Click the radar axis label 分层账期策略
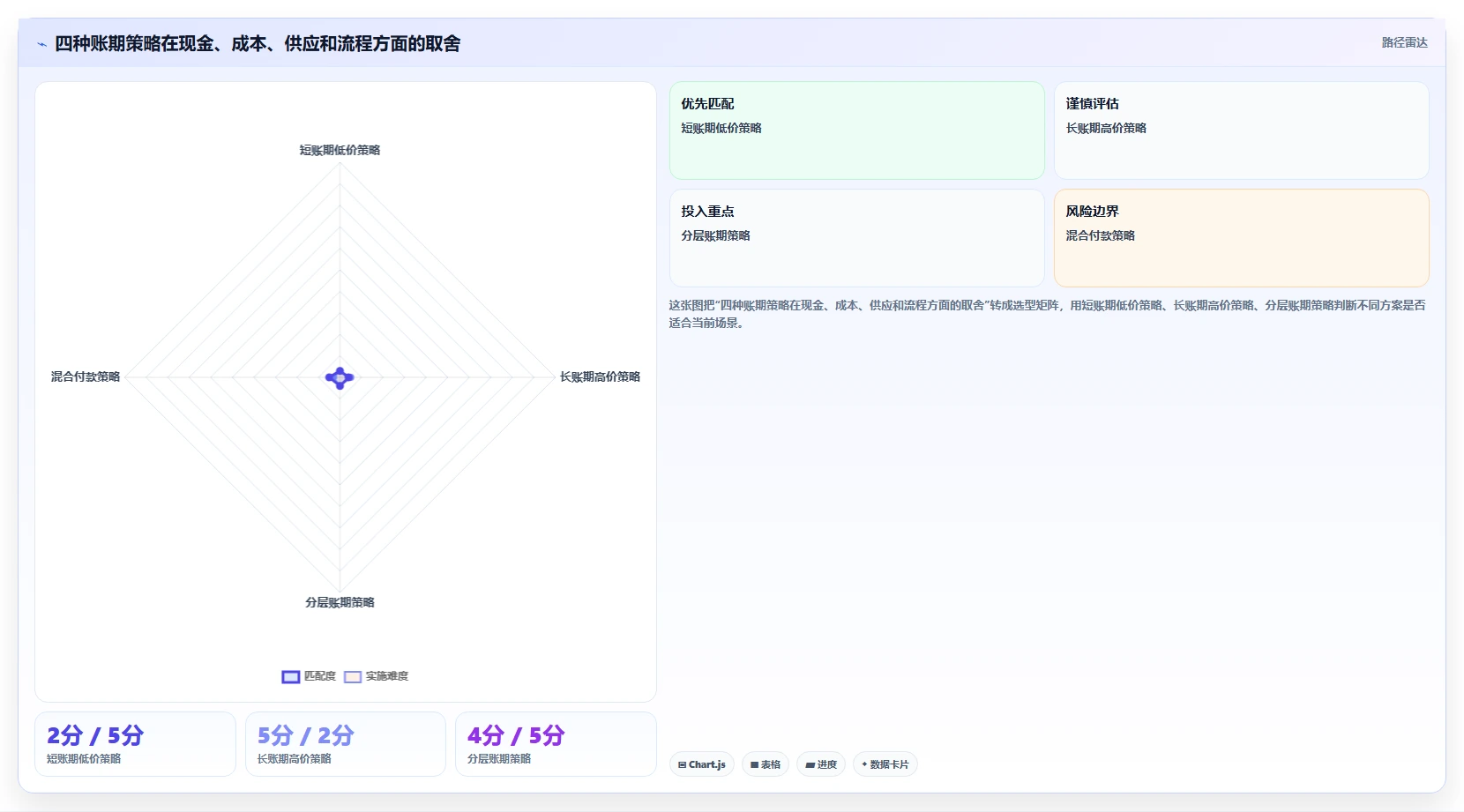The image size is (1464, 812). point(340,602)
